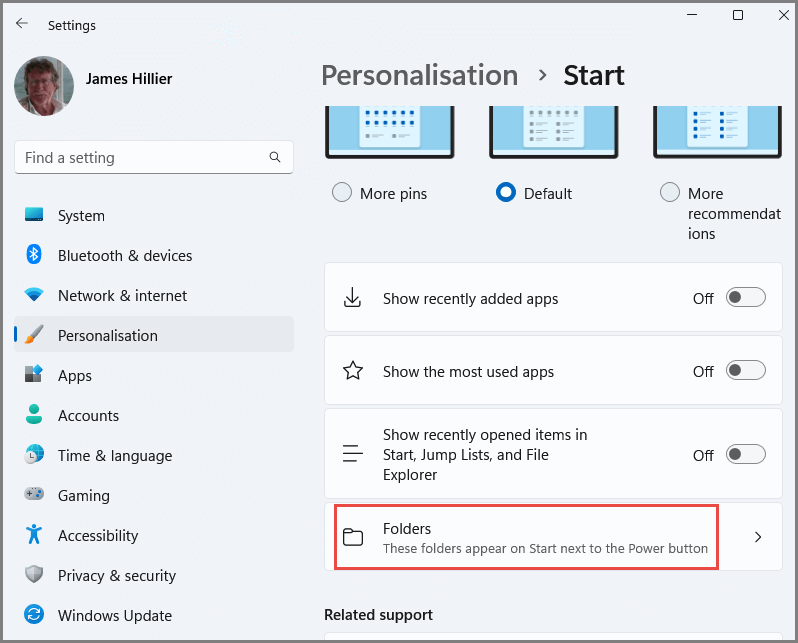The height and width of the screenshot is (643, 798).
Task: Expand Folders with the chevron arrow
Action: coord(758,537)
